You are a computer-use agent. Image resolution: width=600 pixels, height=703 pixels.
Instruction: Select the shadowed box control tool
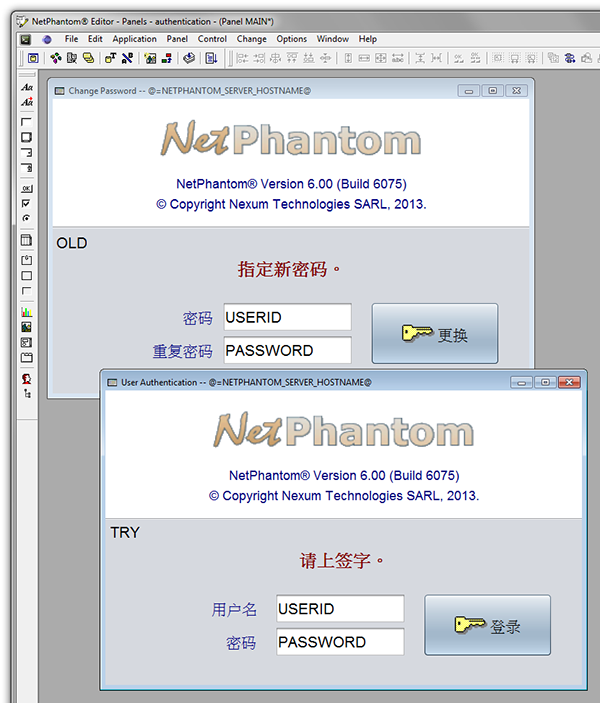(26, 137)
